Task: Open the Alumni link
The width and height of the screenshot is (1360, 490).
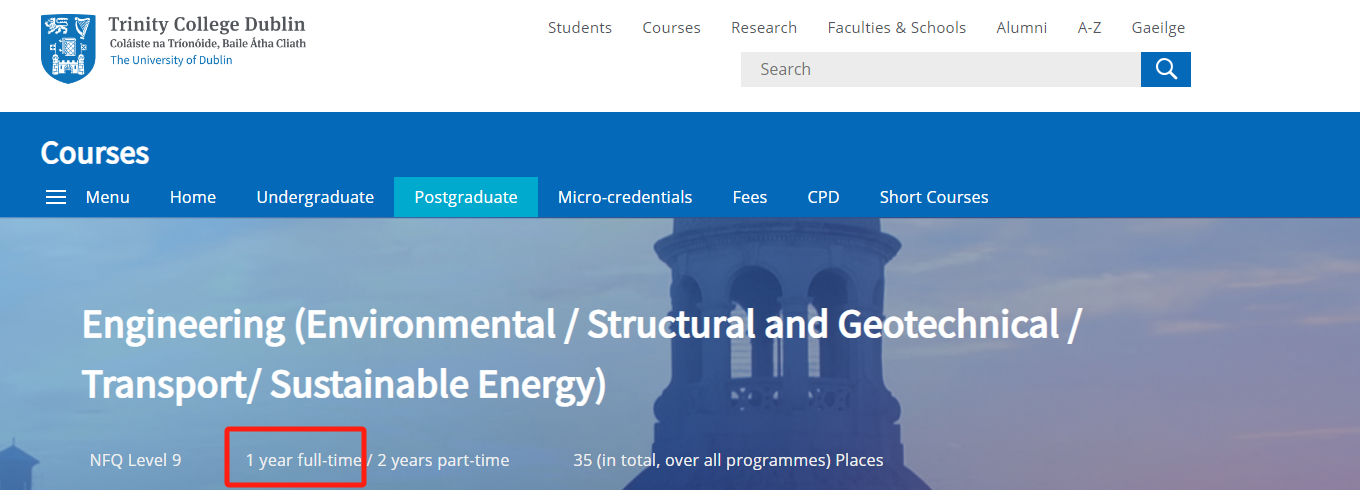Action: pos(1021,27)
